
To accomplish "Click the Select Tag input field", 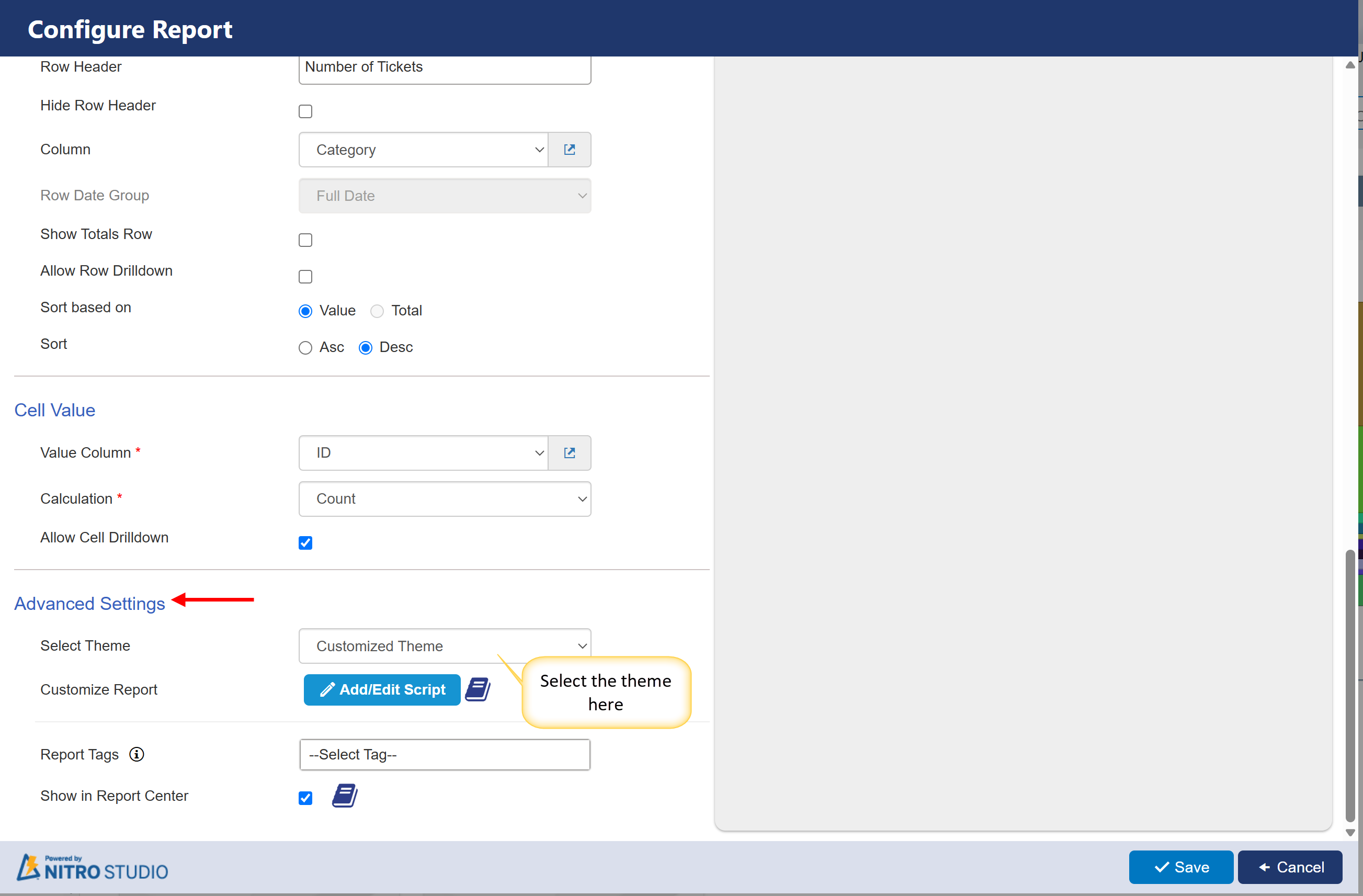I will pyautogui.click(x=445, y=754).
